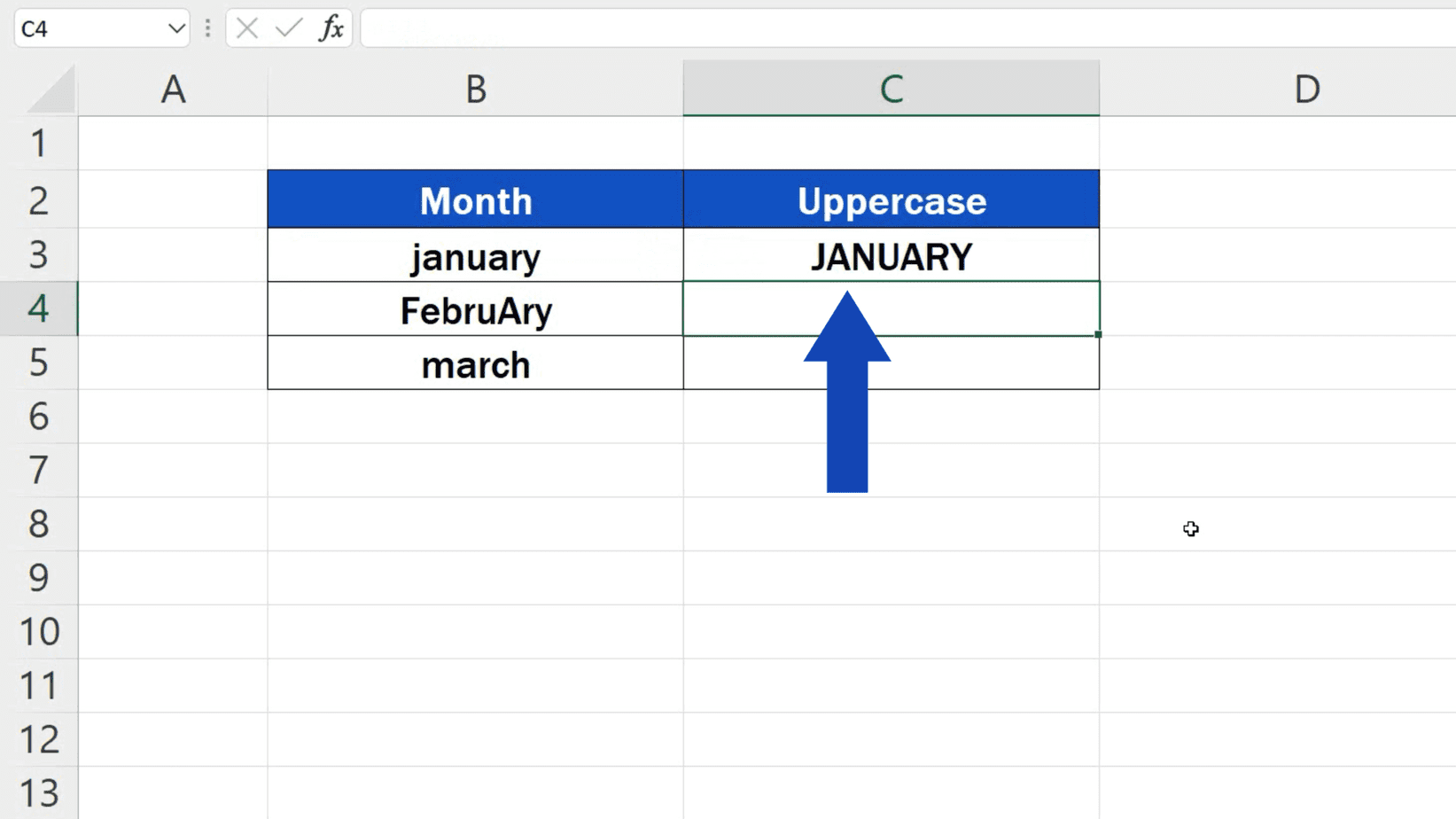Image resolution: width=1456 pixels, height=819 pixels.
Task: Select the Uppercase header cell
Action: tap(891, 199)
